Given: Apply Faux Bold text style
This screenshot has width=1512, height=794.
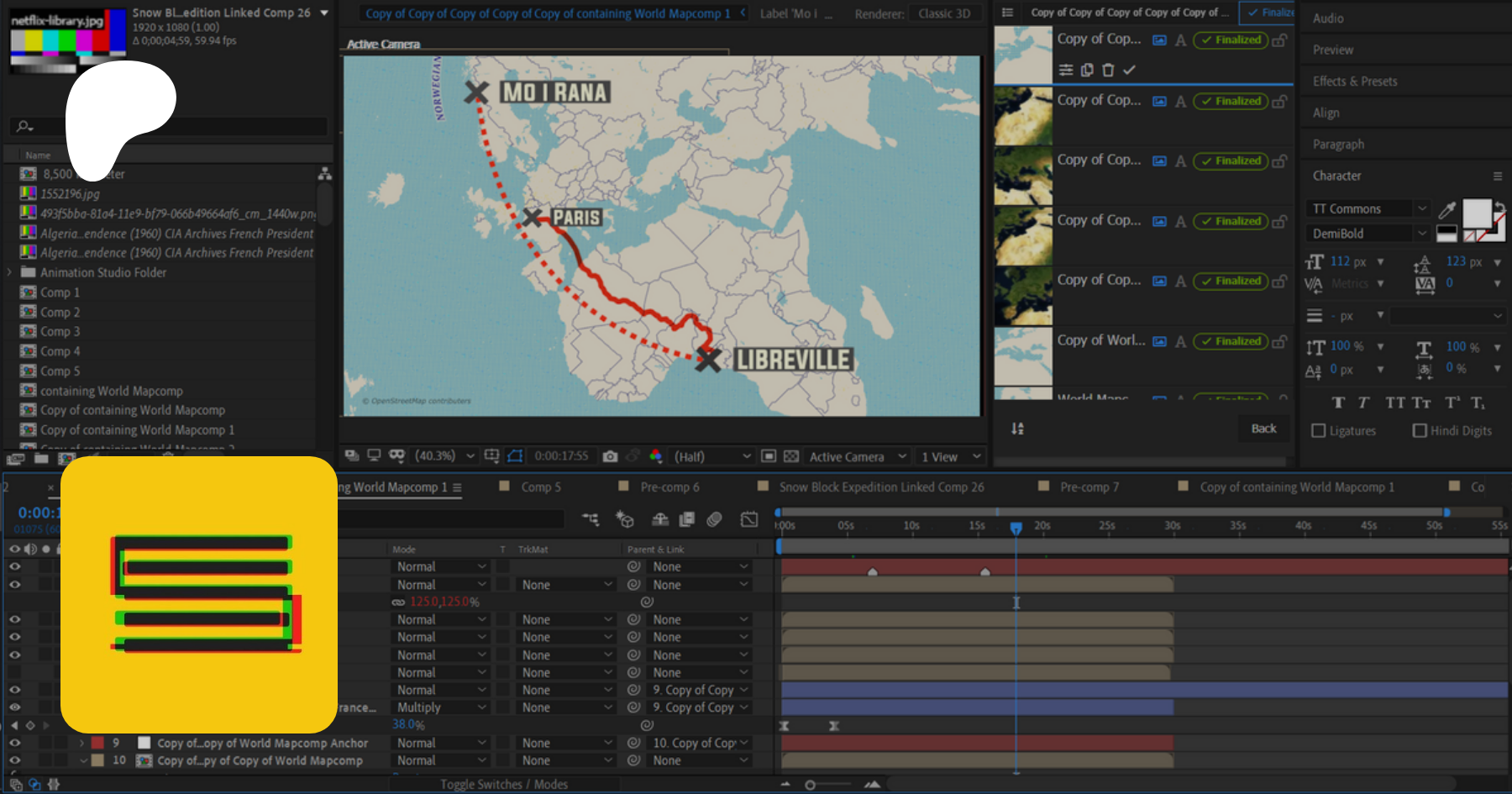Looking at the screenshot, I should tap(1338, 402).
